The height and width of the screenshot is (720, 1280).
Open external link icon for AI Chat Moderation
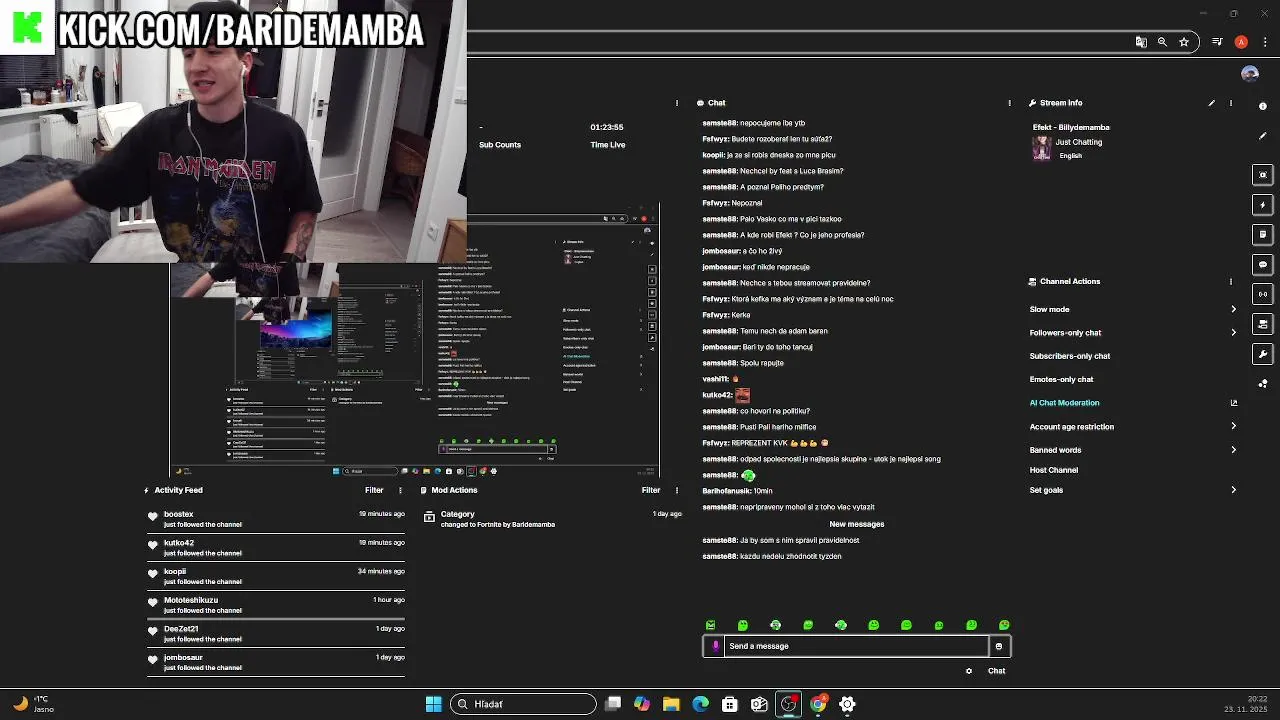click(x=1233, y=403)
